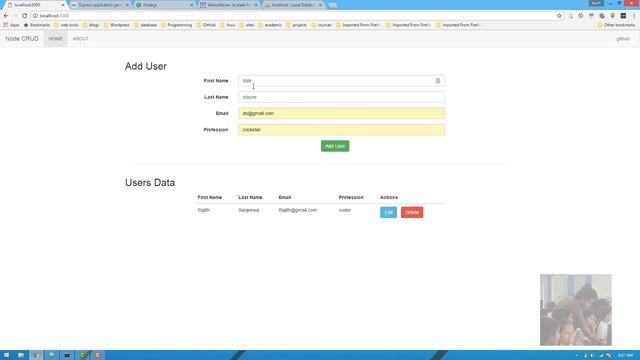Open the Other bookmarks folder

[x=616, y=25]
